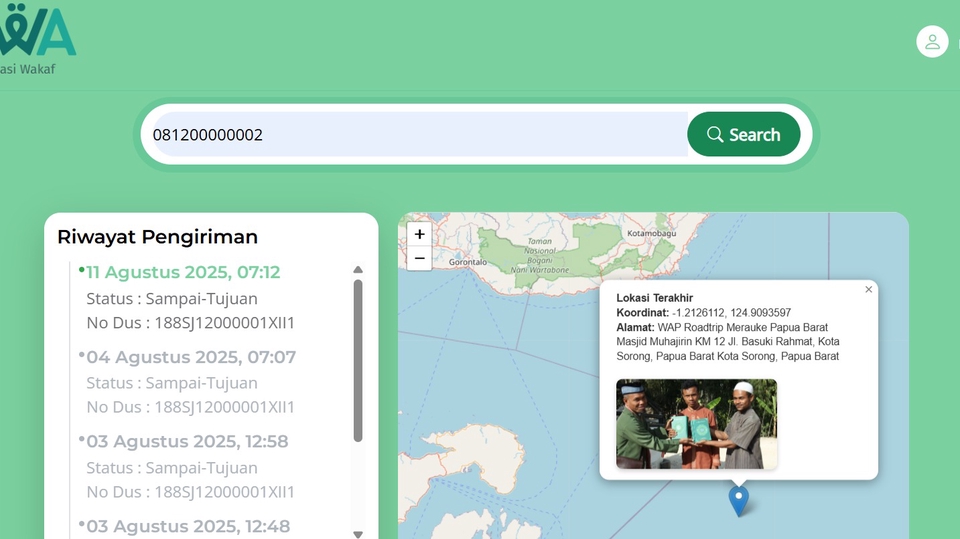
Task: Select the 03 Agustus 2025, 12:58 entry
Action: pyautogui.click(x=187, y=441)
